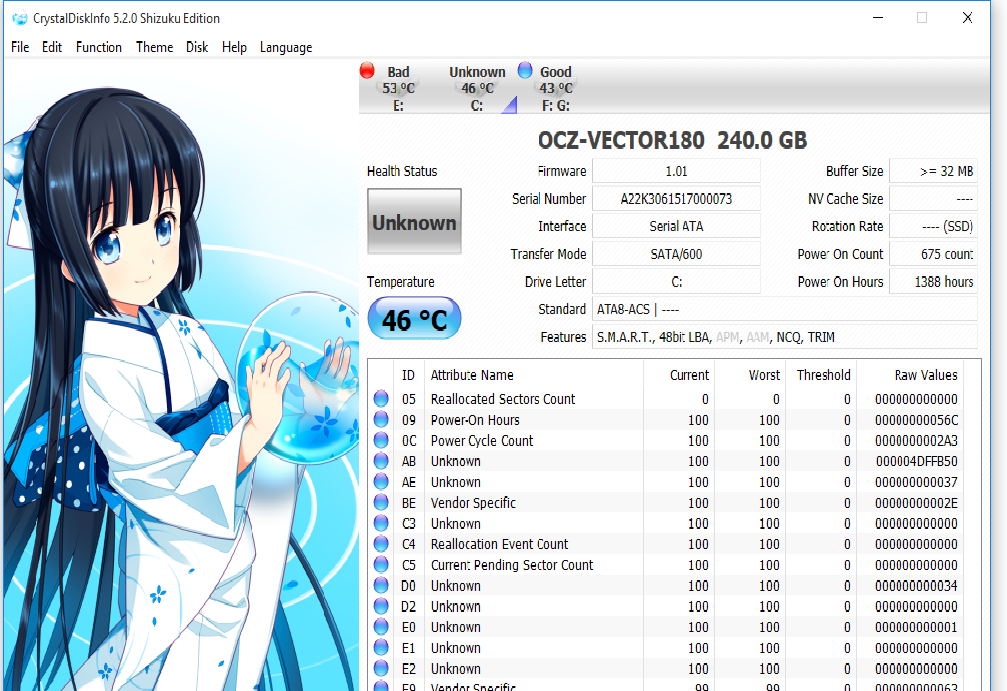Click status icon of attribute E2
The height and width of the screenshot is (691, 1007).
click(381, 669)
